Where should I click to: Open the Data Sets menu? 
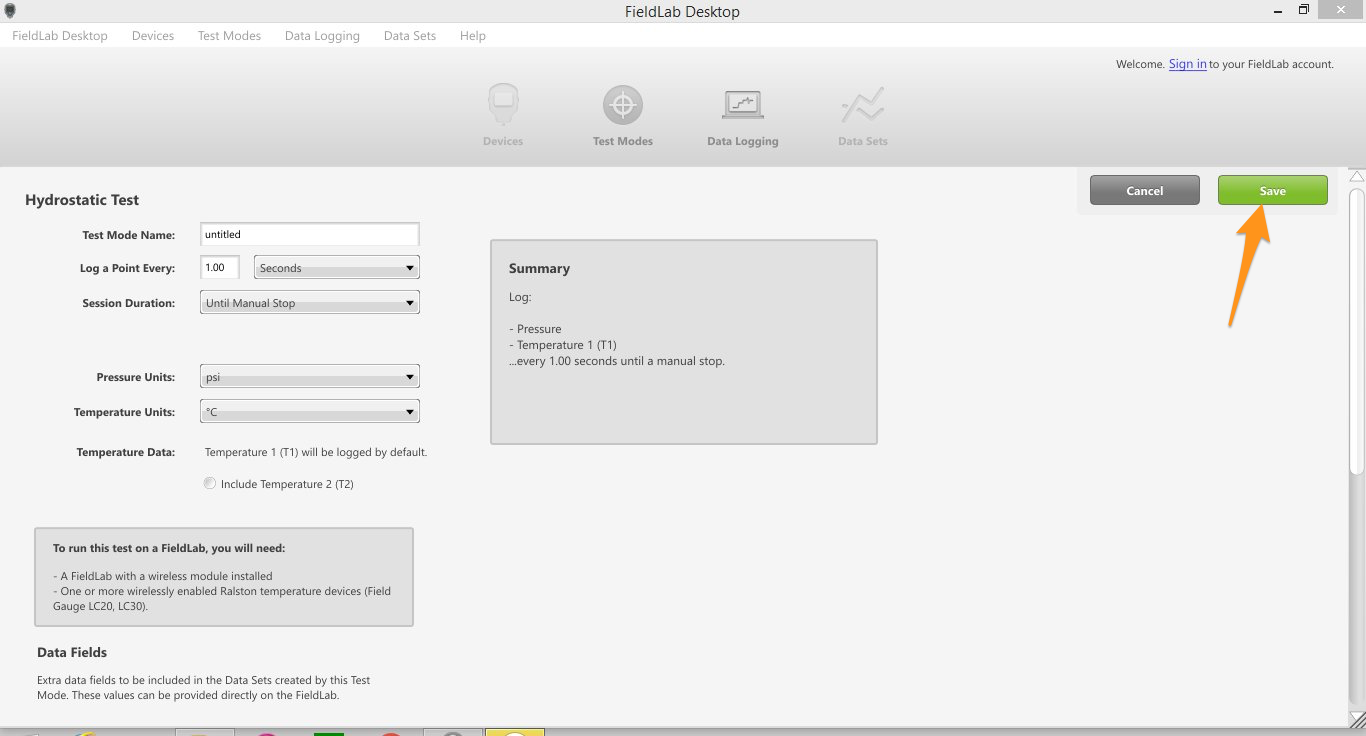tap(410, 36)
